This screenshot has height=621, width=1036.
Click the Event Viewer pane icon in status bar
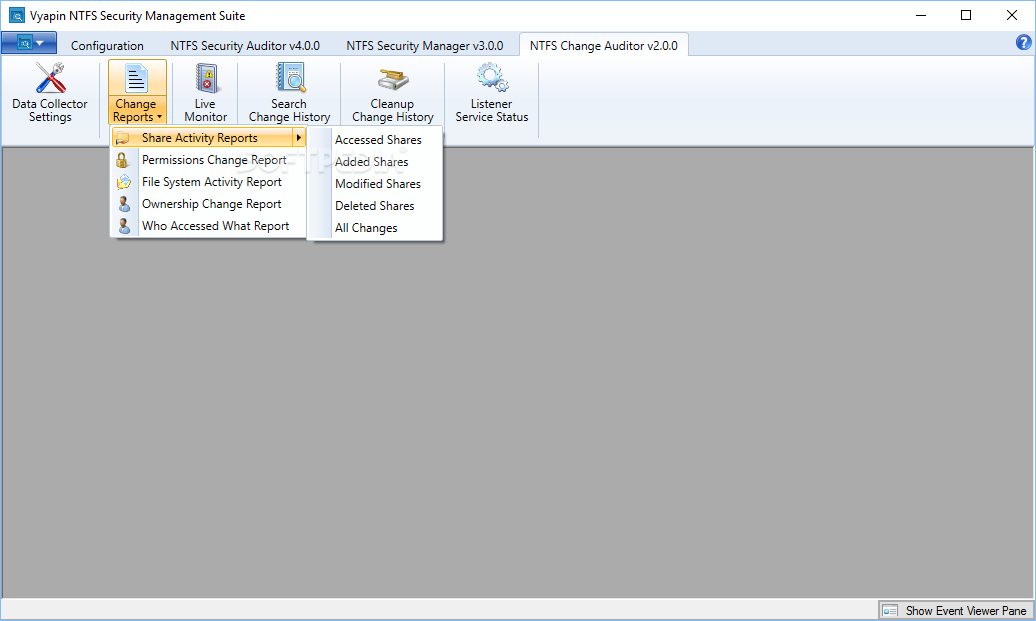pos(891,610)
